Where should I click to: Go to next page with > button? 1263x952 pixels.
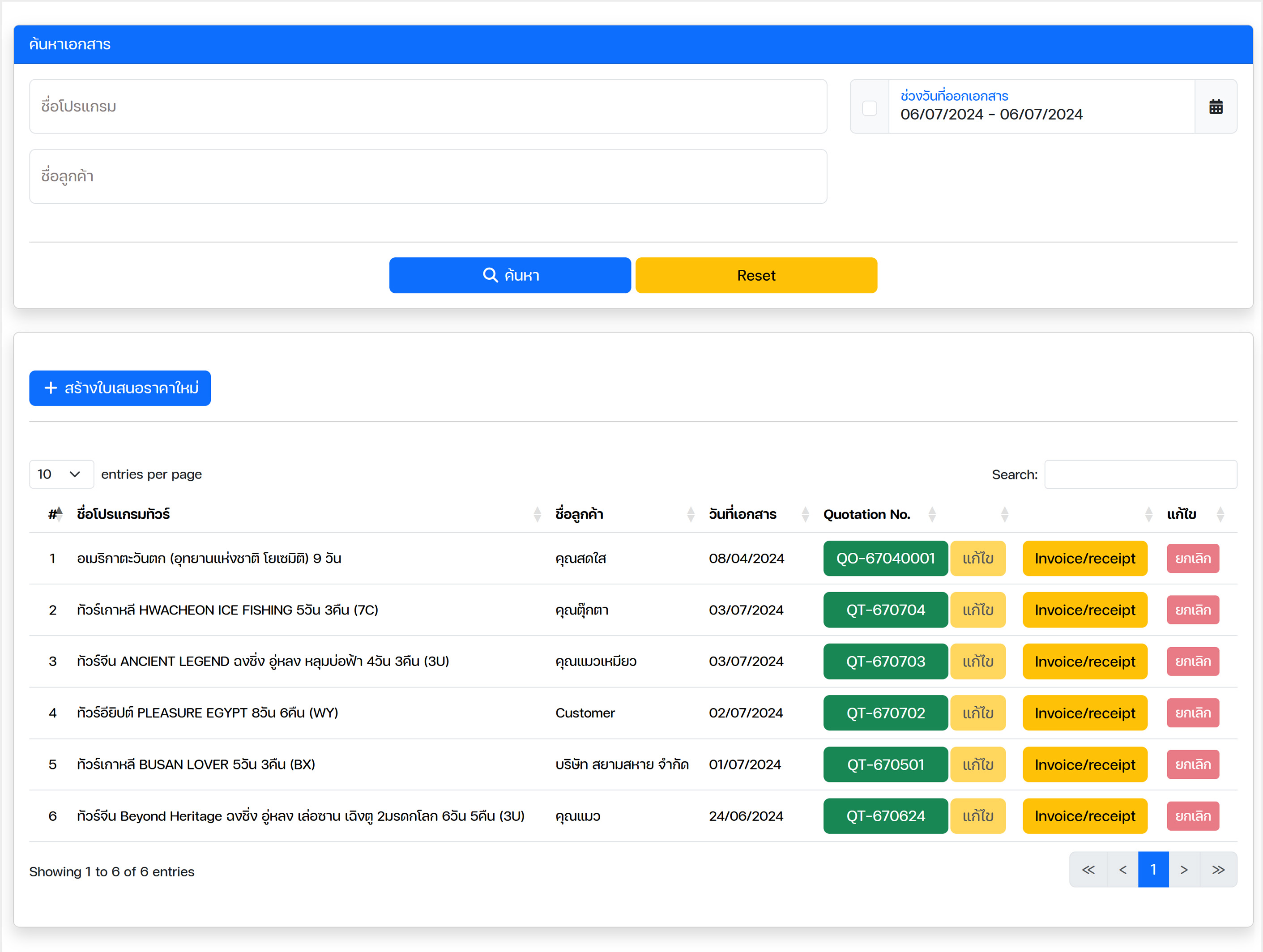(1184, 870)
